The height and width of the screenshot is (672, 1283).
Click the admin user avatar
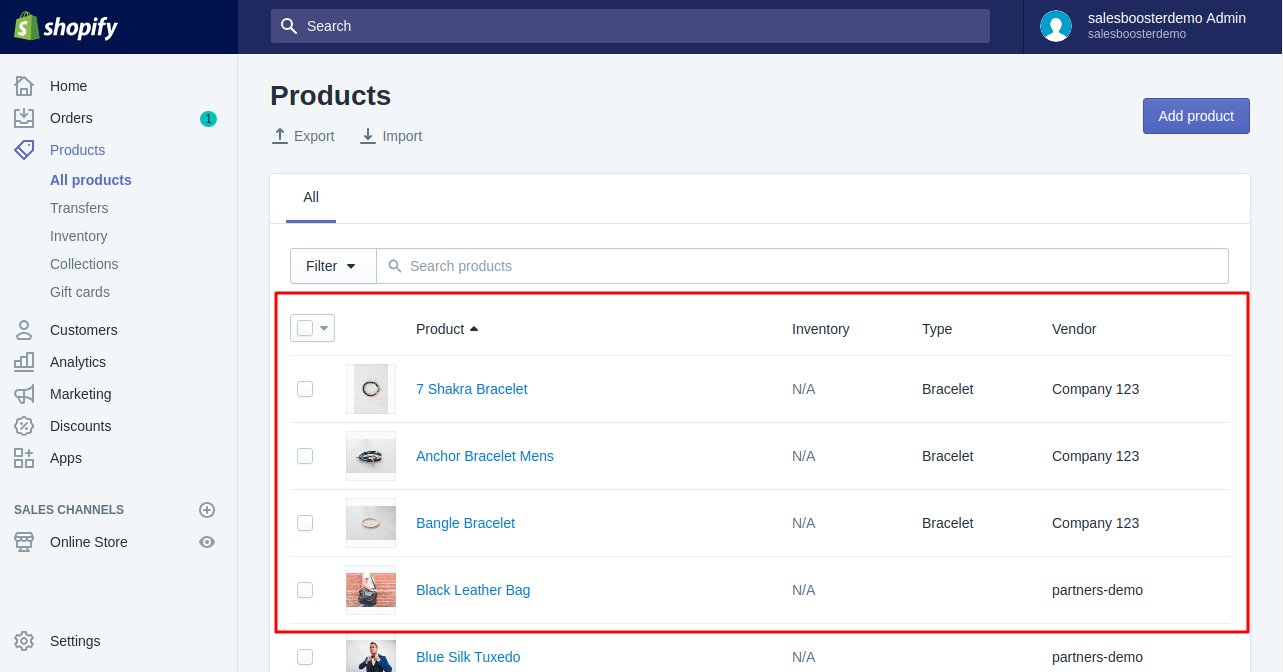[1056, 26]
